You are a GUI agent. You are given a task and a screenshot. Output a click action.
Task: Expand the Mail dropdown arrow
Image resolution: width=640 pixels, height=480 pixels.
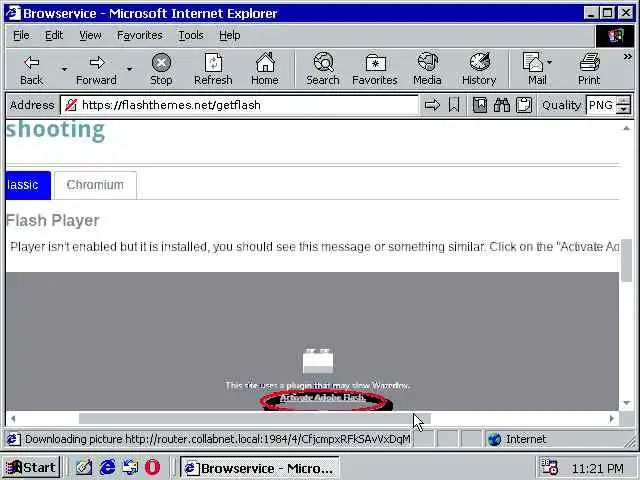click(549, 62)
